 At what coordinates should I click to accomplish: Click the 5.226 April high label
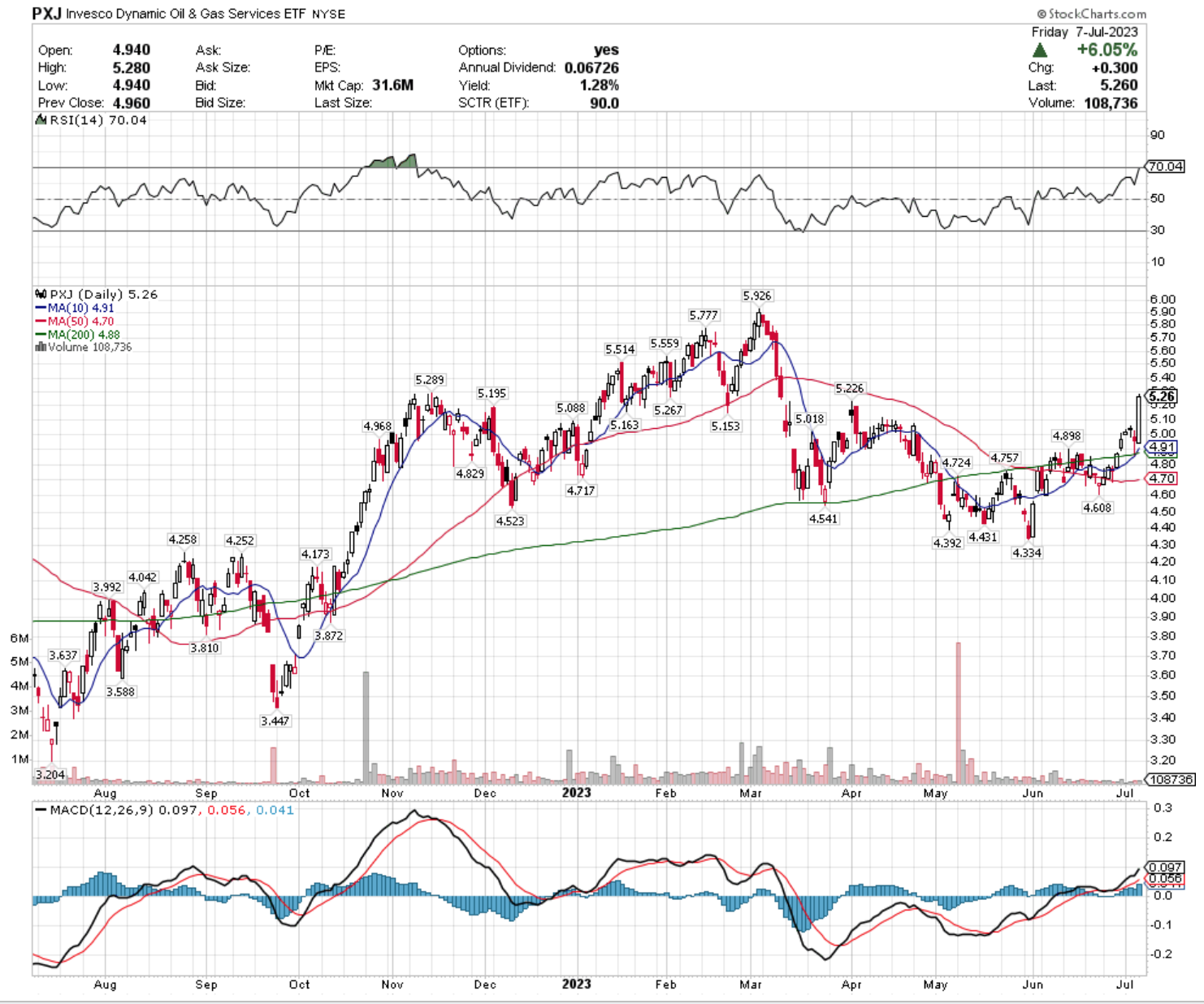pos(850,388)
